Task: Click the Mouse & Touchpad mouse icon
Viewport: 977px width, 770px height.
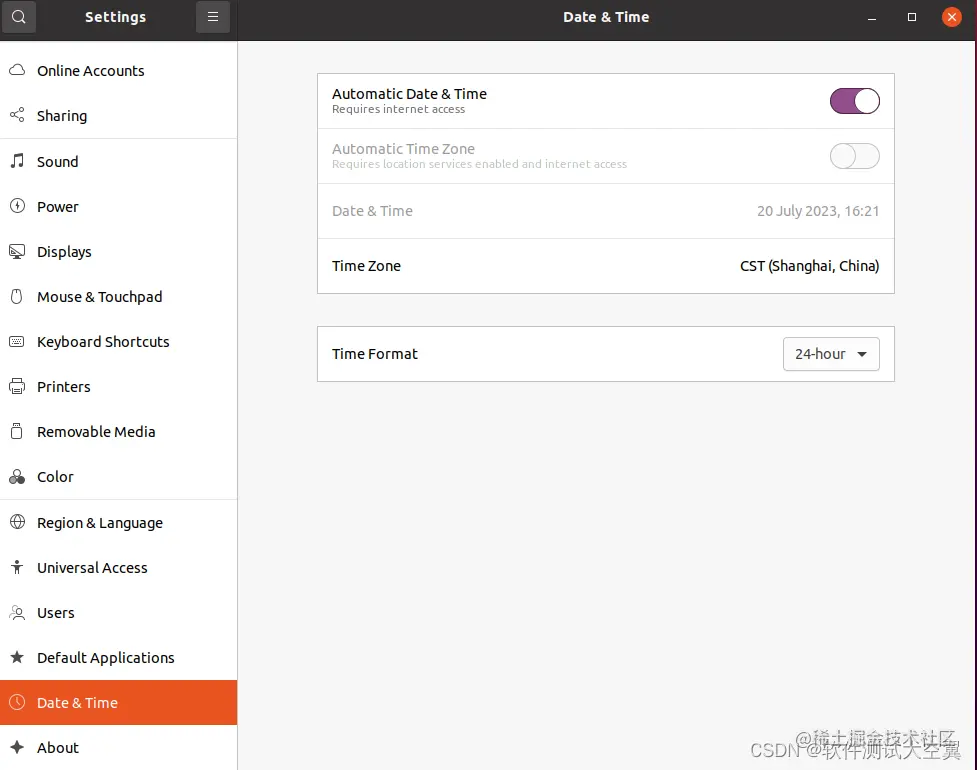Action: 17,296
